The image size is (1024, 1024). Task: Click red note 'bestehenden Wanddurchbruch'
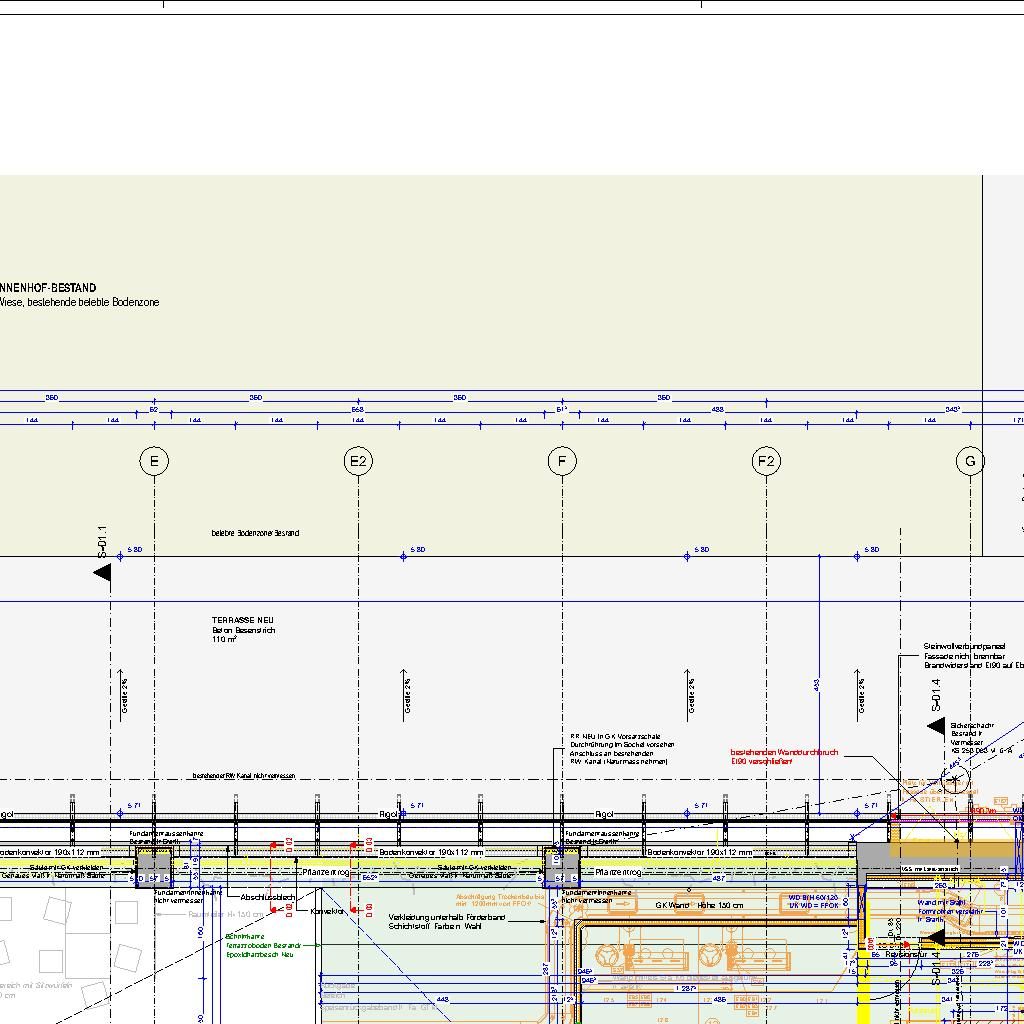784,753
